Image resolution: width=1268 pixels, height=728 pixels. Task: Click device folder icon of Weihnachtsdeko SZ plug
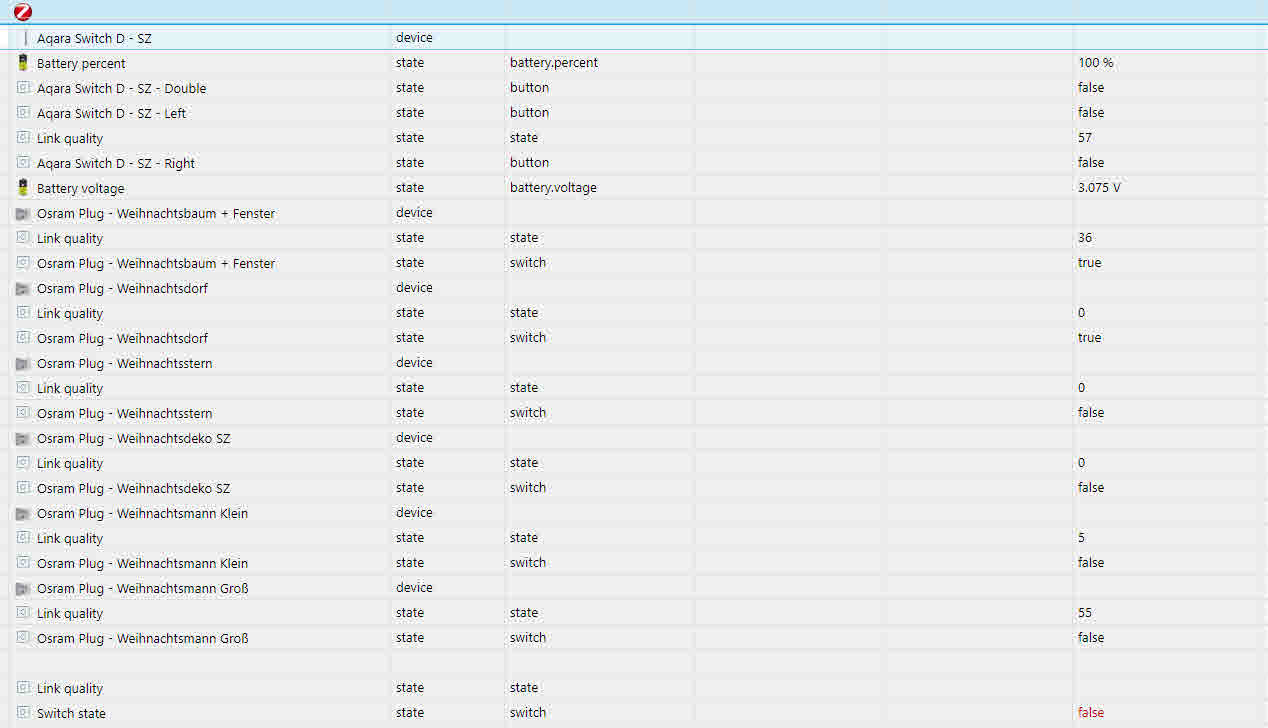tap(24, 439)
